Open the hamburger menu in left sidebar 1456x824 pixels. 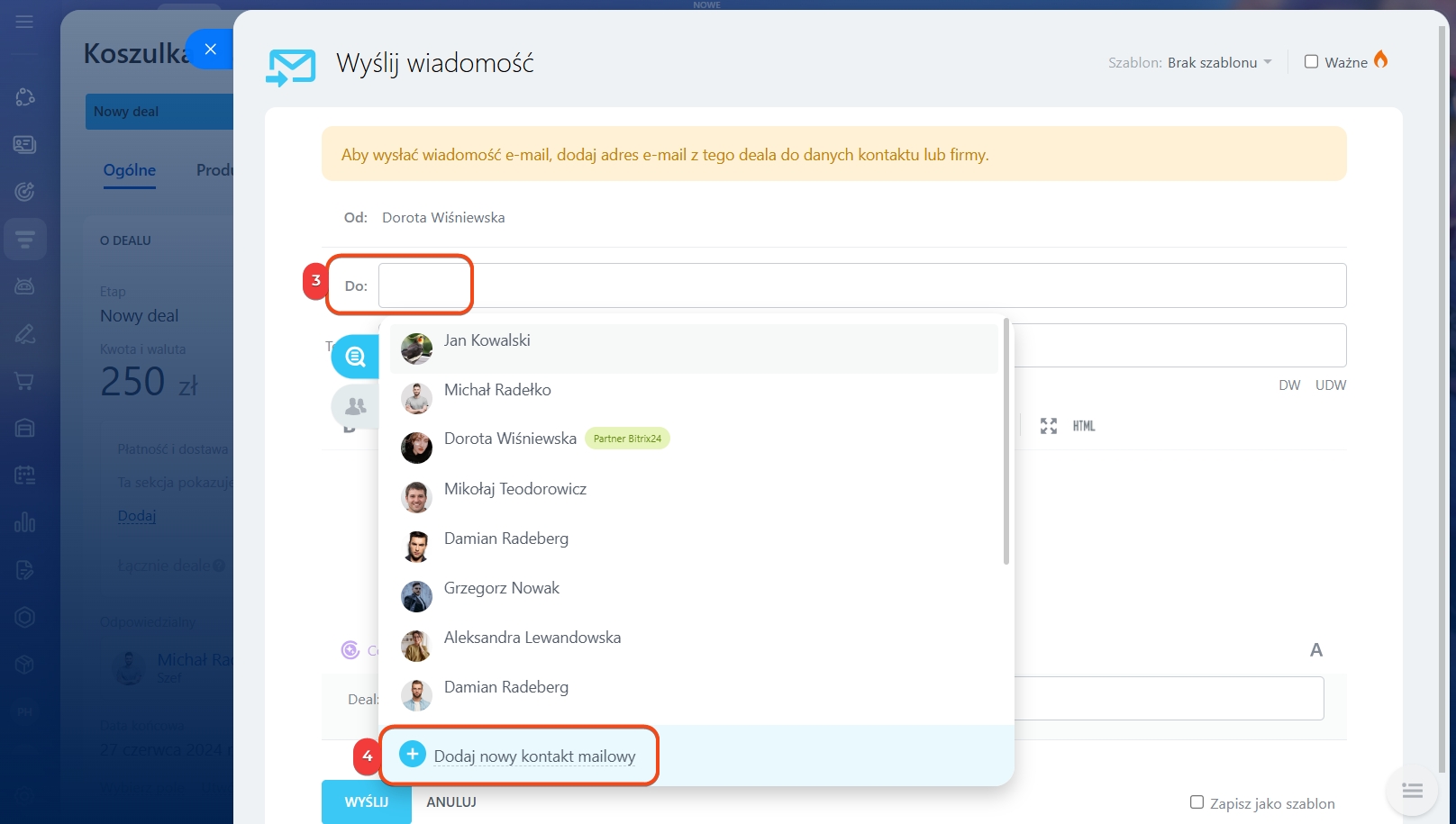coord(24,22)
